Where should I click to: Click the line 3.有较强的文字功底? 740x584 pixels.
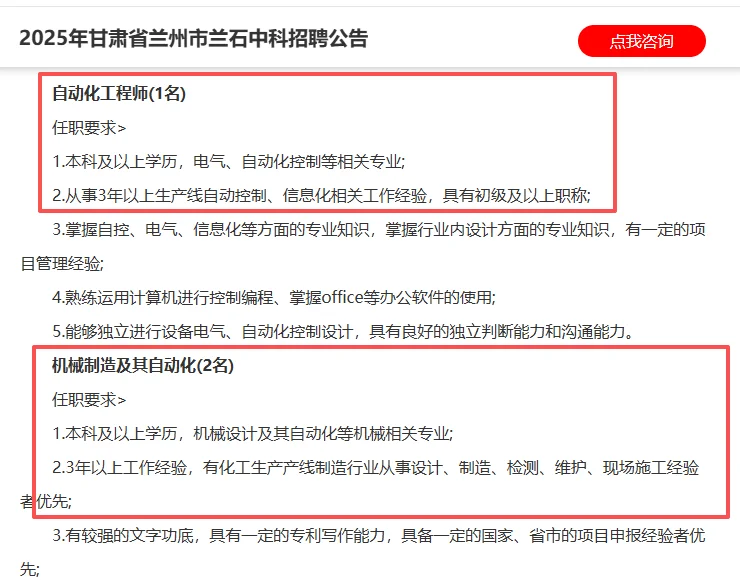[379, 535]
